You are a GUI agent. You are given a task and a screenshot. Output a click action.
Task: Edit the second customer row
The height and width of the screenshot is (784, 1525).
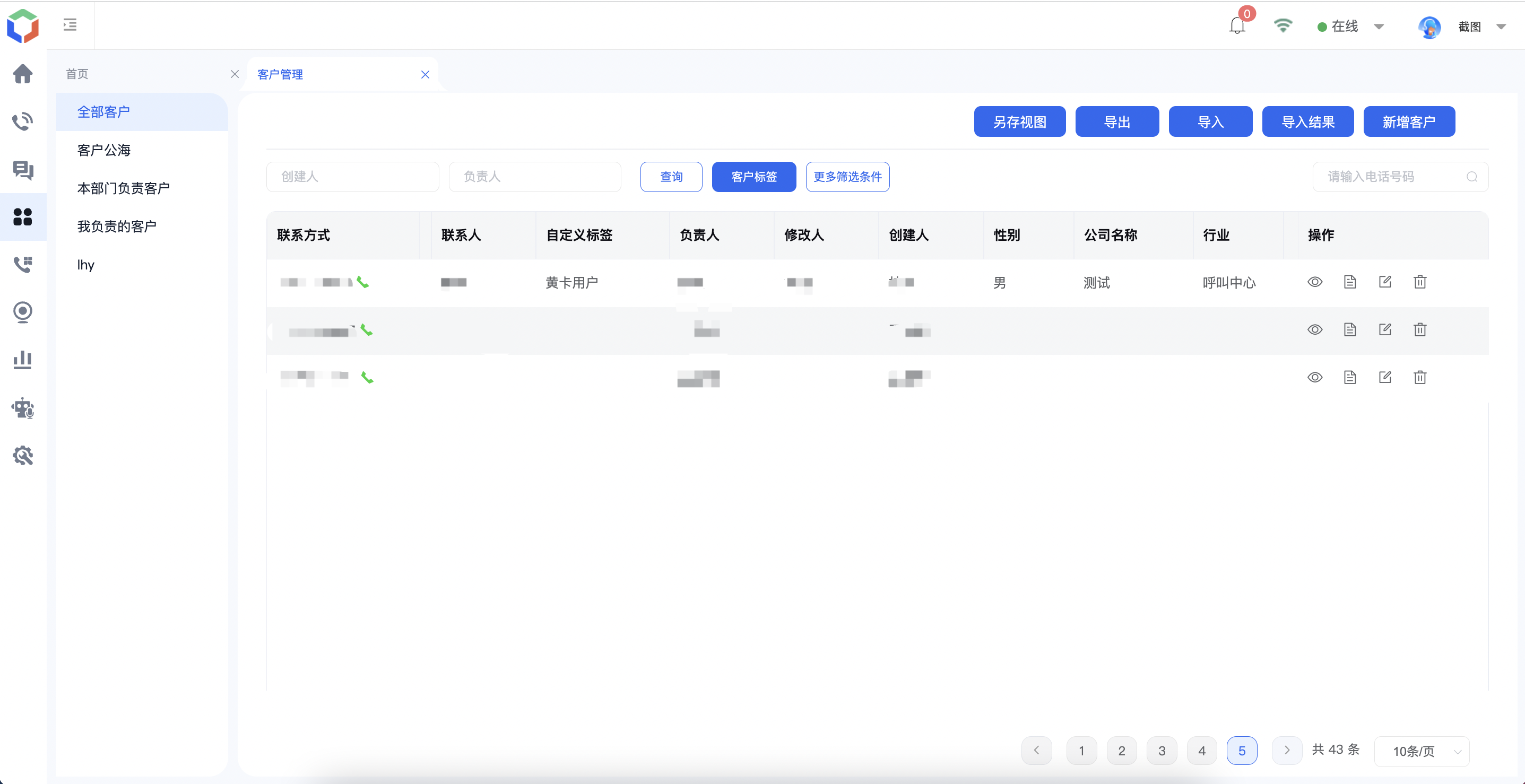point(1385,329)
